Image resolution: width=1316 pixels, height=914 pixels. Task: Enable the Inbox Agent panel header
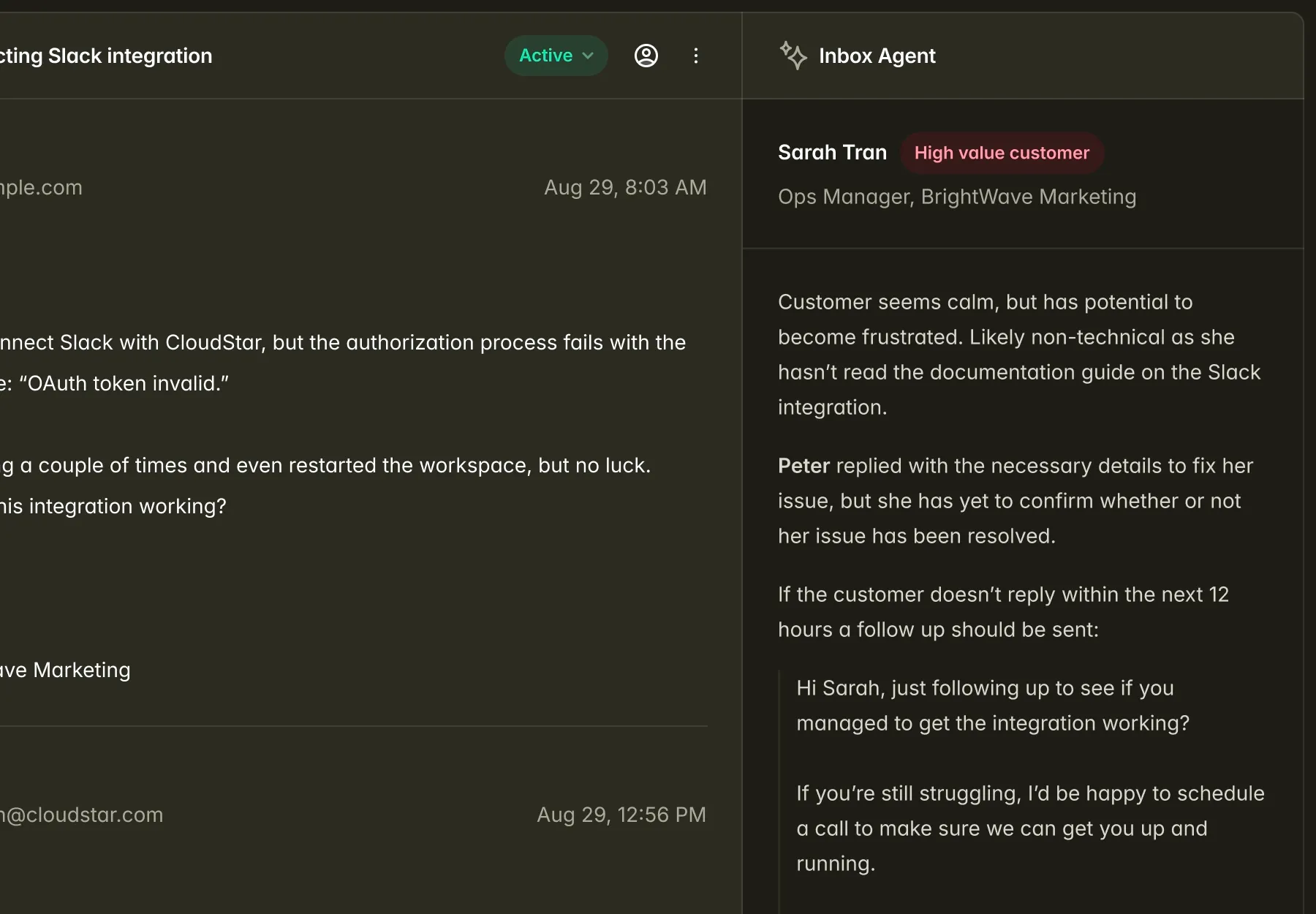(x=877, y=55)
